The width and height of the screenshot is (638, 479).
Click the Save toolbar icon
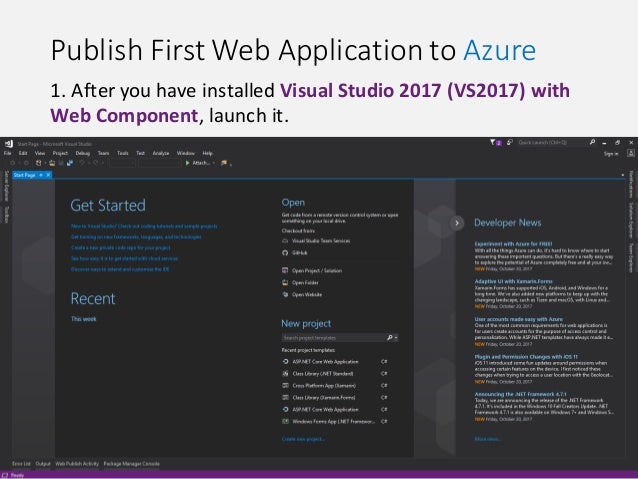click(61, 163)
